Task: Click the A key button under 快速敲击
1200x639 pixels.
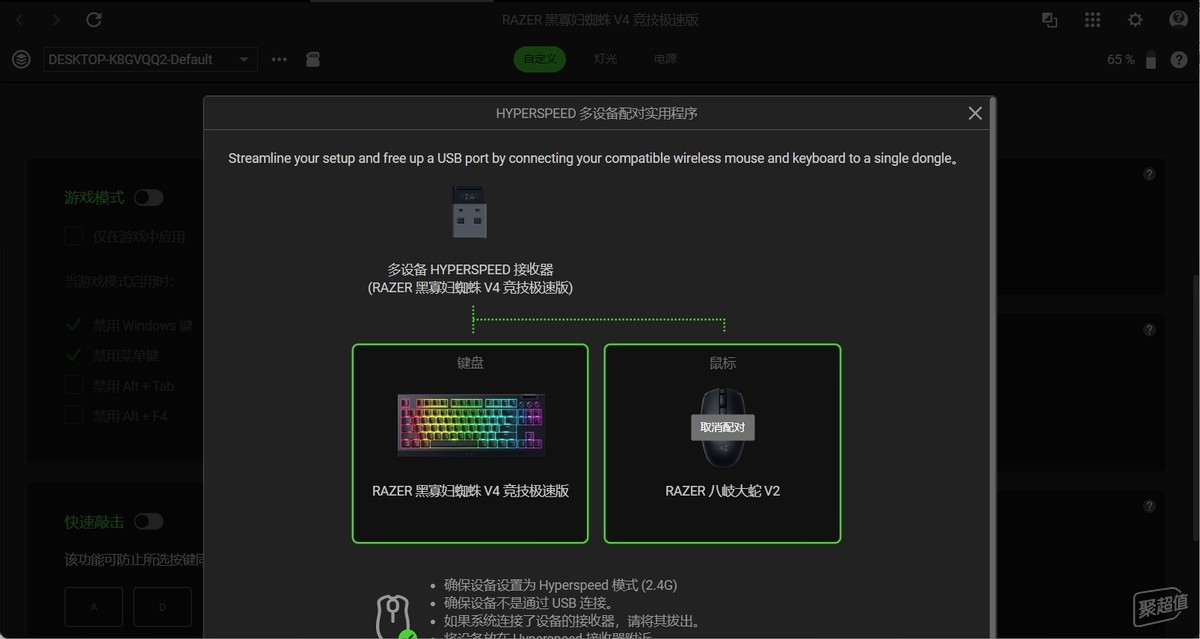Action: click(x=94, y=607)
